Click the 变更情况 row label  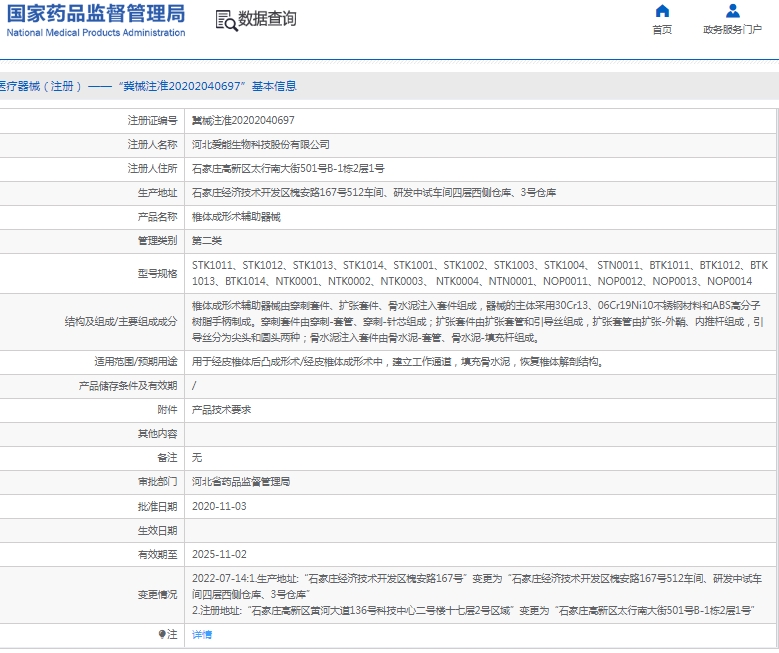coord(157,594)
